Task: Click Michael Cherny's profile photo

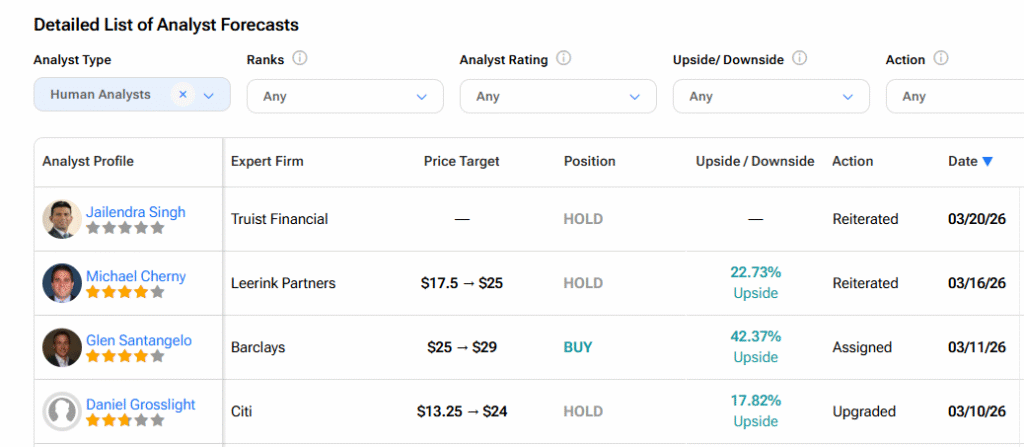Action: 62,283
